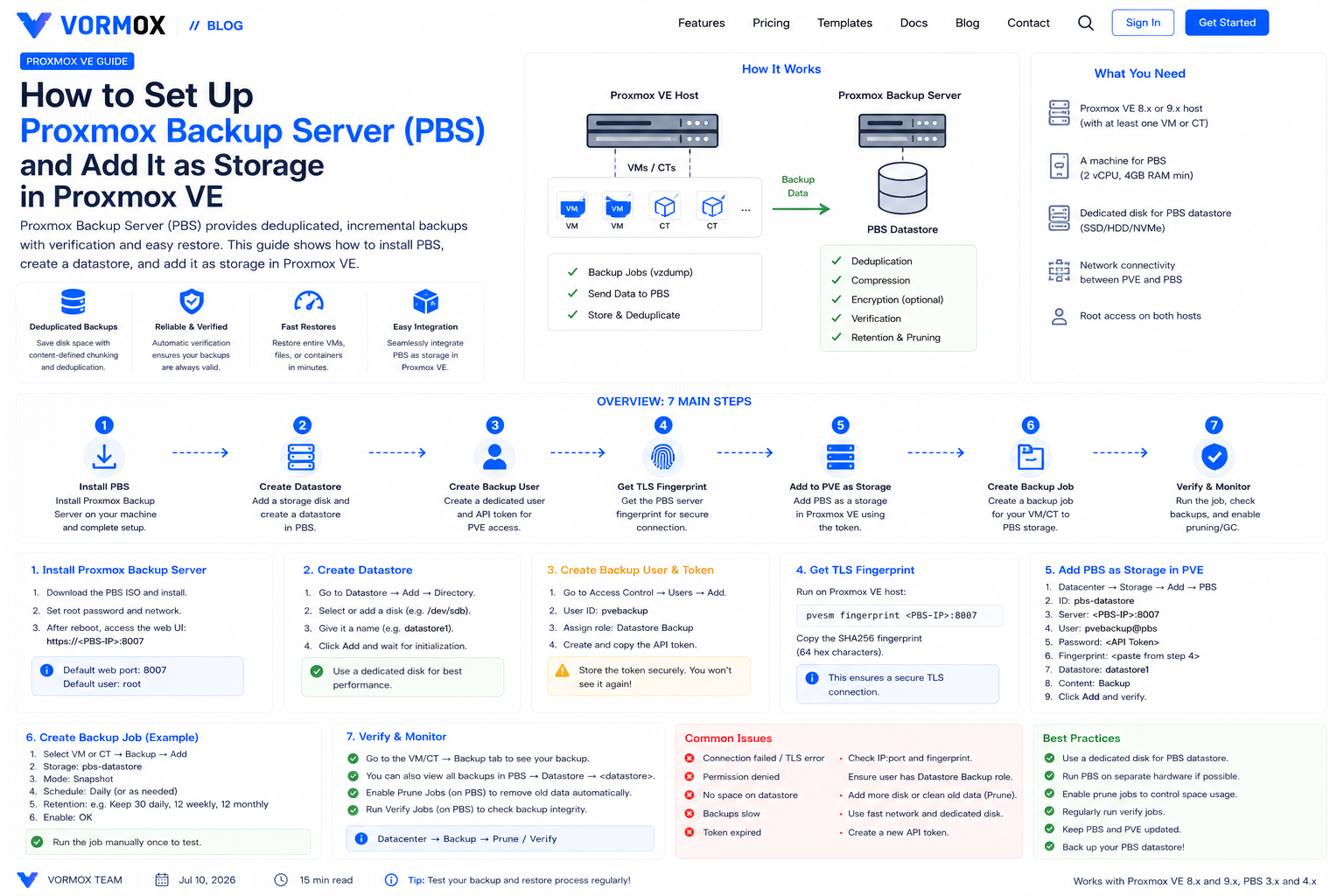1344x896 pixels.
Task: Click clock icon next to 15 min read
Action: coord(281,879)
